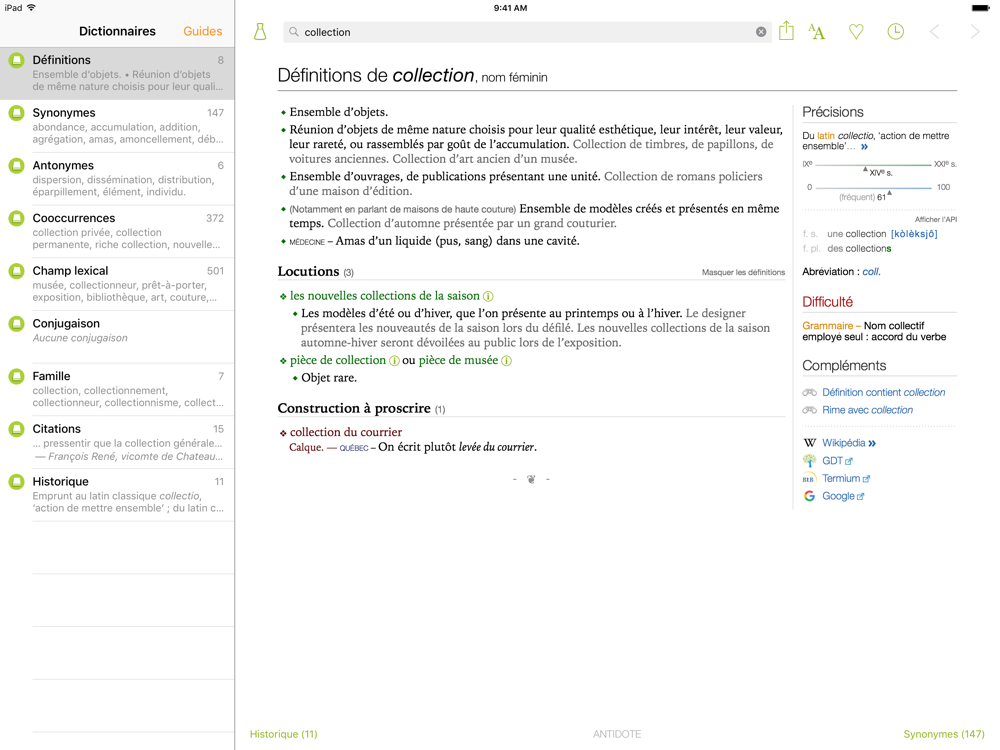
Task: Open the Synonymes dictionary
Action: 117,126
